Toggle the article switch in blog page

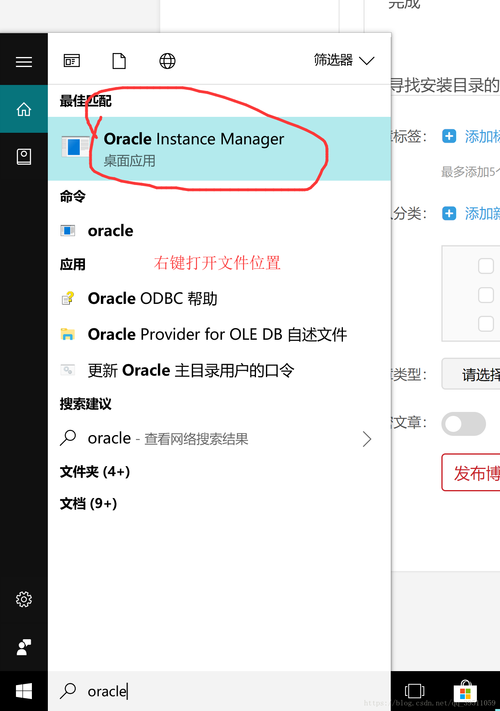click(464, 424)
